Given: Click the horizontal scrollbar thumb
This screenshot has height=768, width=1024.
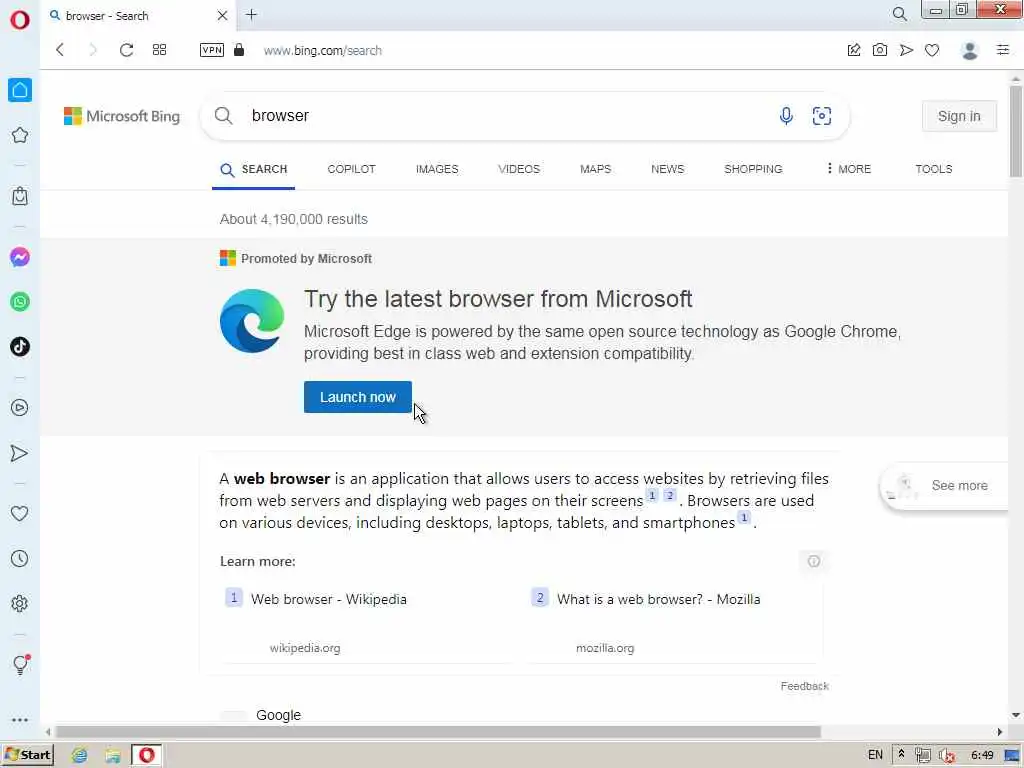Looking at the screenshot, I should coord(438,732).
